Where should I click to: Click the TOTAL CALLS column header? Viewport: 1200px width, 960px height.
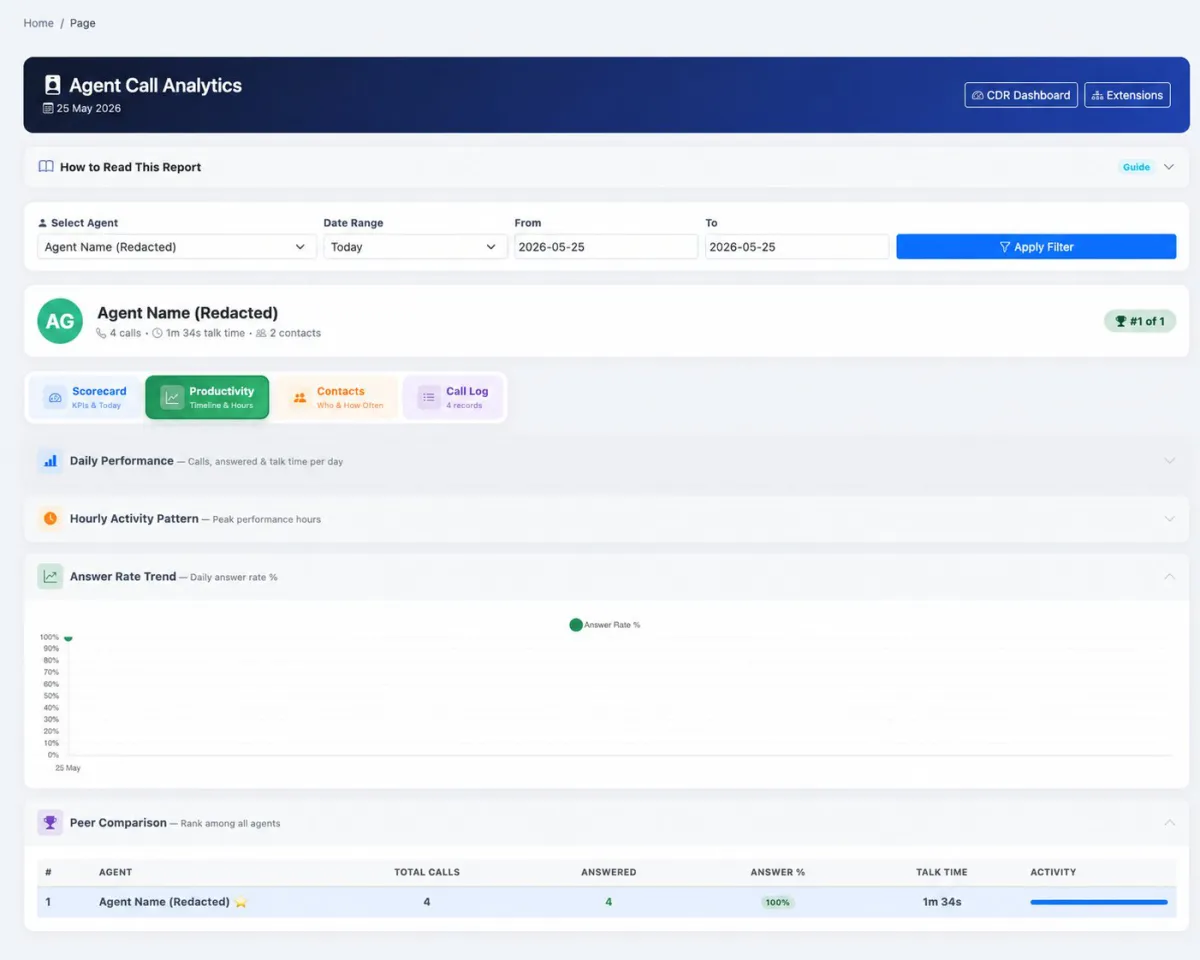427,872
